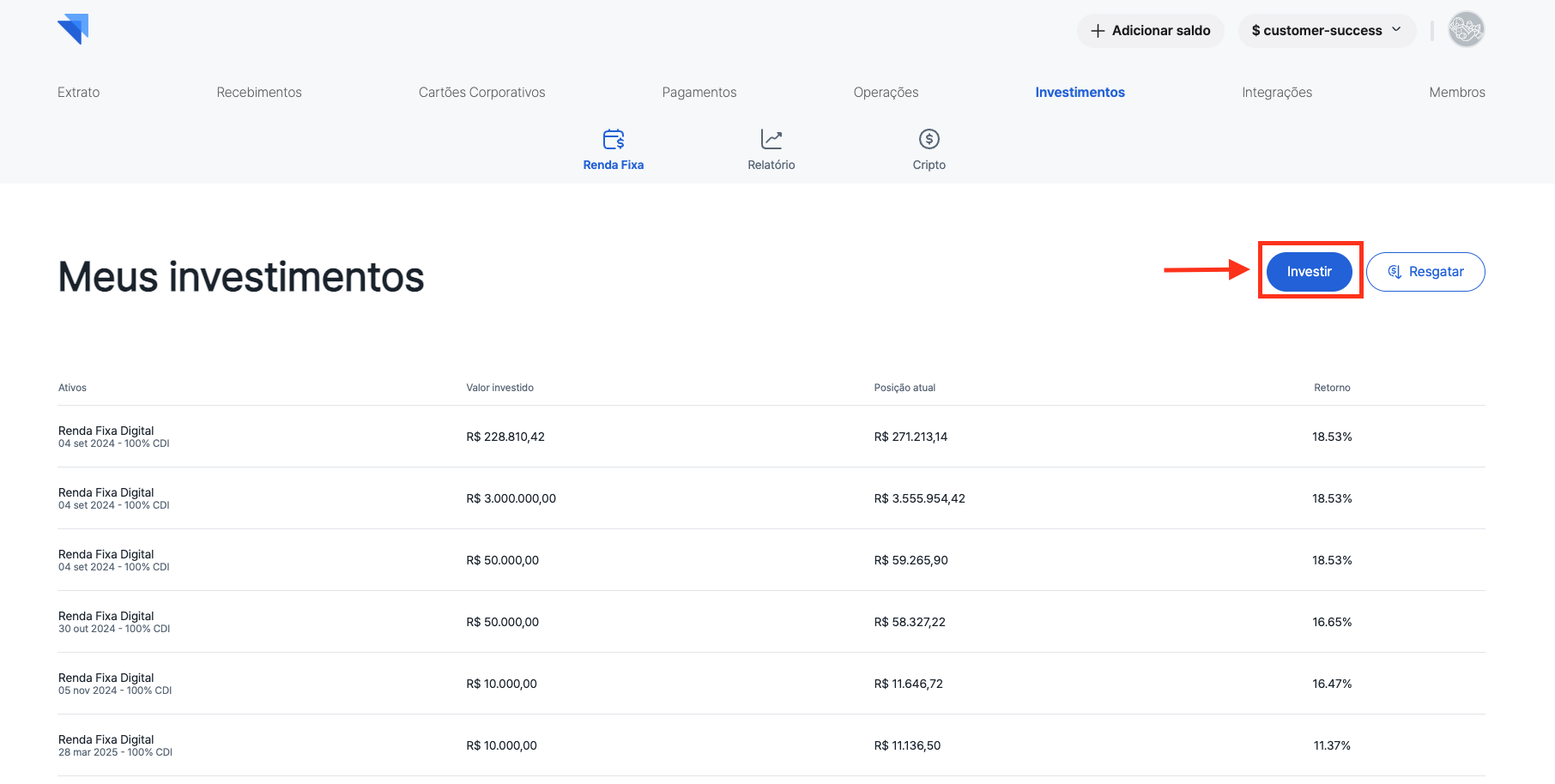
Task: Open the Recebimentos tab
Action: pyautogui.click(x=259, y=93)
